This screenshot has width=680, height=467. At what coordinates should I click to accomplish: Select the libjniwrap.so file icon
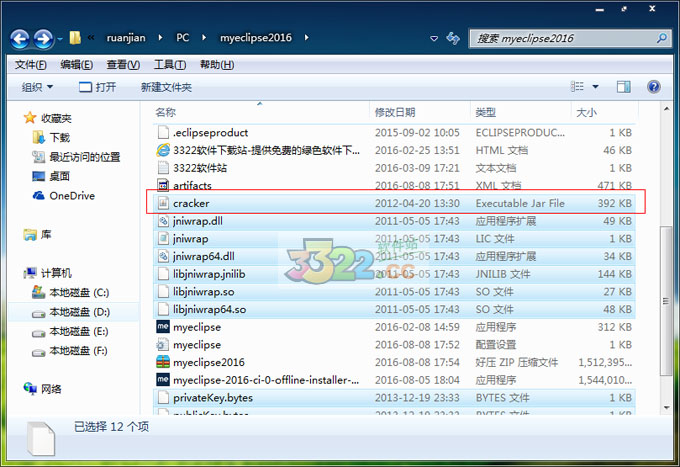point(163,291)
